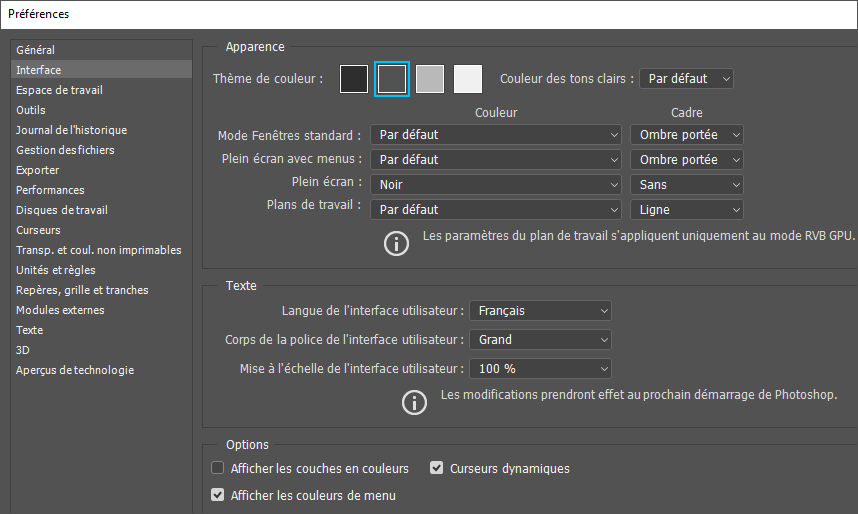Uncheck Curseurs dynamiques checkbox
This screenshot has width=858, height=514.
point(437,468)
